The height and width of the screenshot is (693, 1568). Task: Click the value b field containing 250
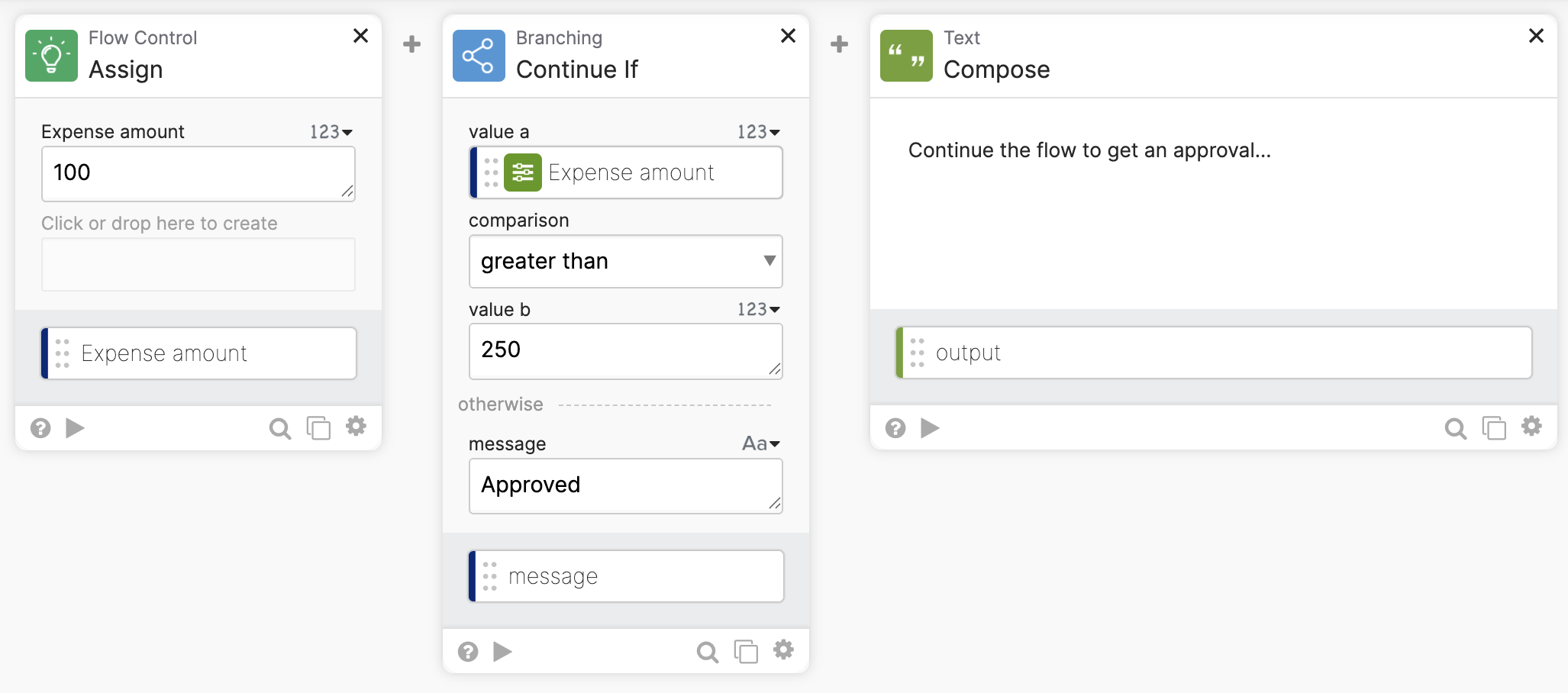(x=626, y=351)
